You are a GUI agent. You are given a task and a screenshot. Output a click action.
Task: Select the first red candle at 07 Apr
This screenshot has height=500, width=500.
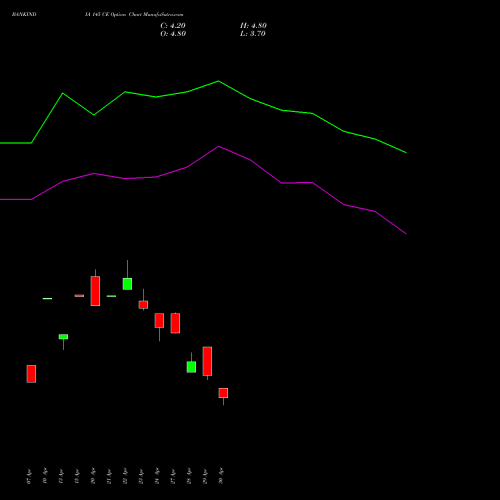click(x=31, y=374)
